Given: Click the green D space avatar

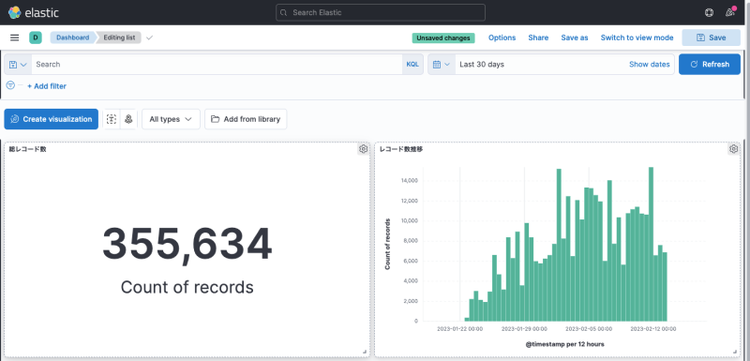Looking at the screenshot, I should (x=35, y=38).
